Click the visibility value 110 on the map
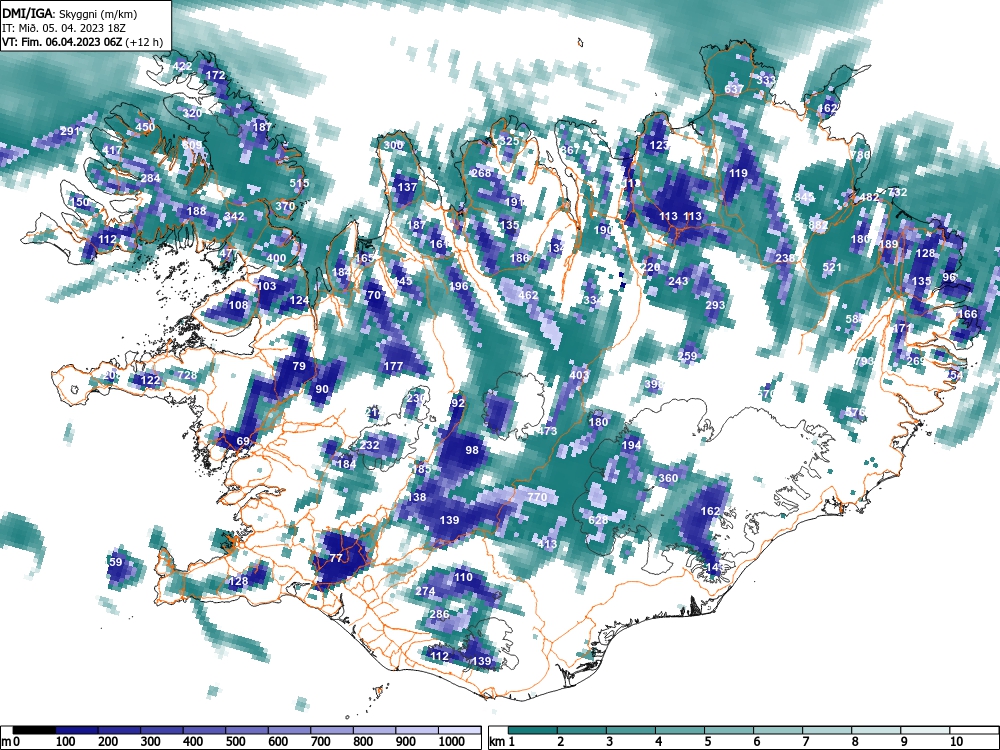Viewport: 1000px width, 750px height. coord(463,577)
